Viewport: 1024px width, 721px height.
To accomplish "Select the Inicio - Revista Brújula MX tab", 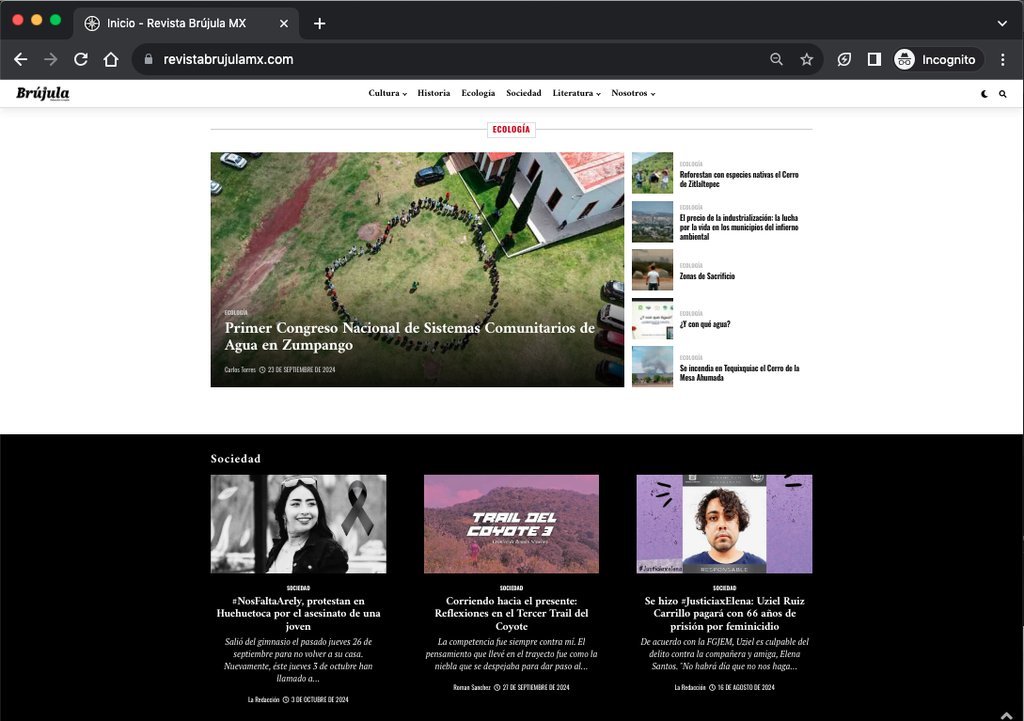I will 186,24.
